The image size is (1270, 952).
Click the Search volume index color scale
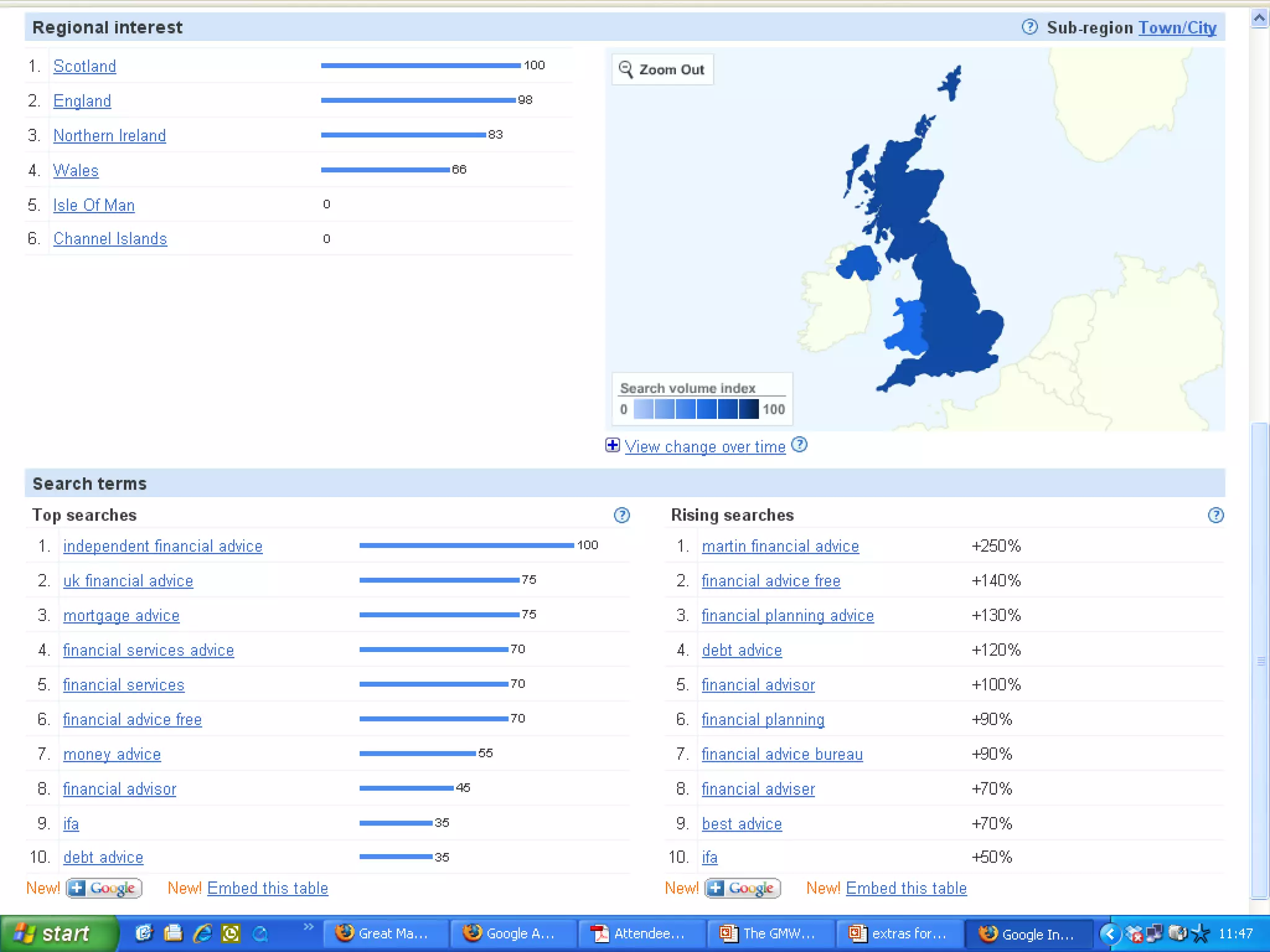(696, 409)
